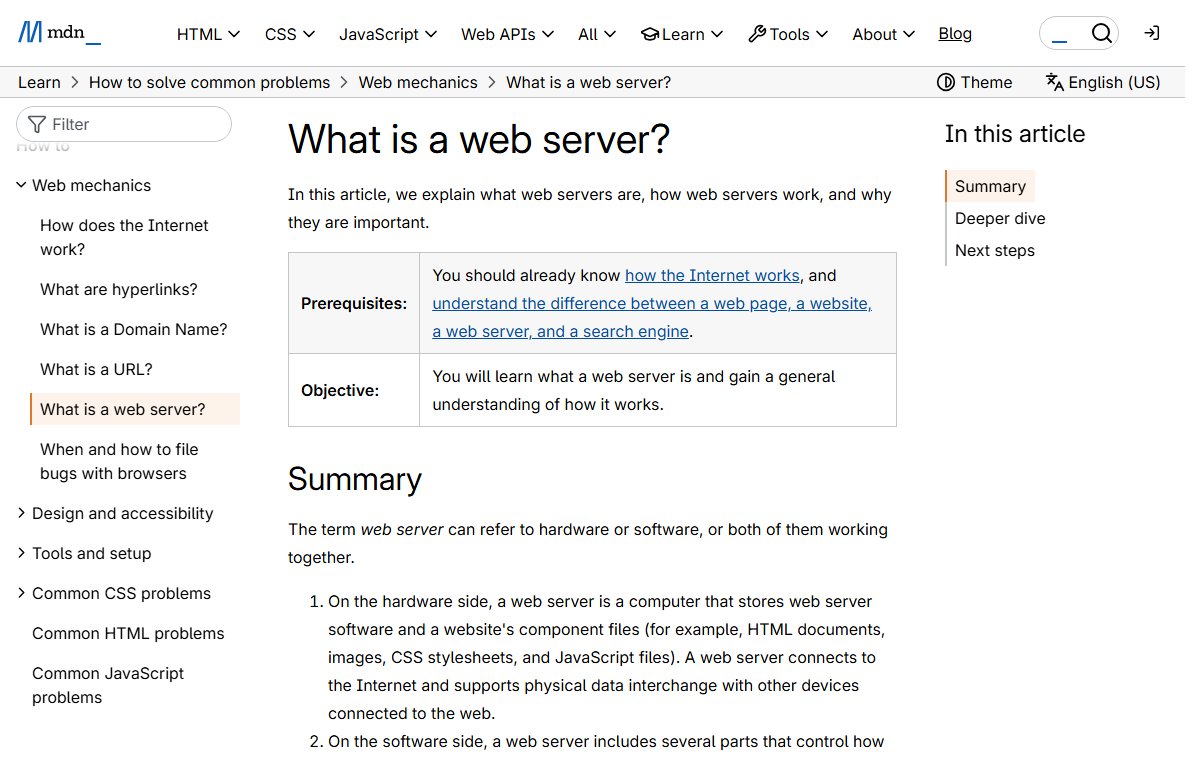Image resolution: width=1200 pixels, height=760 pixels.
Task: Open the All dropdown menu
Action: pyautogui.click(x=597, y=34)
